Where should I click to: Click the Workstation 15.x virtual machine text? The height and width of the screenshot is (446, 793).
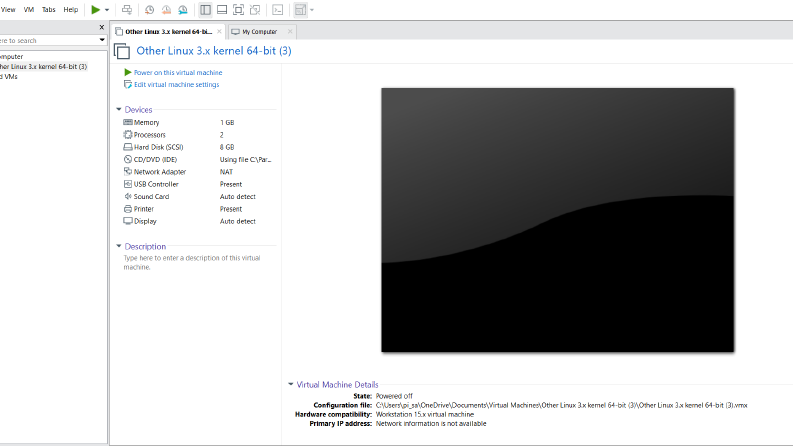click(425, 414)
